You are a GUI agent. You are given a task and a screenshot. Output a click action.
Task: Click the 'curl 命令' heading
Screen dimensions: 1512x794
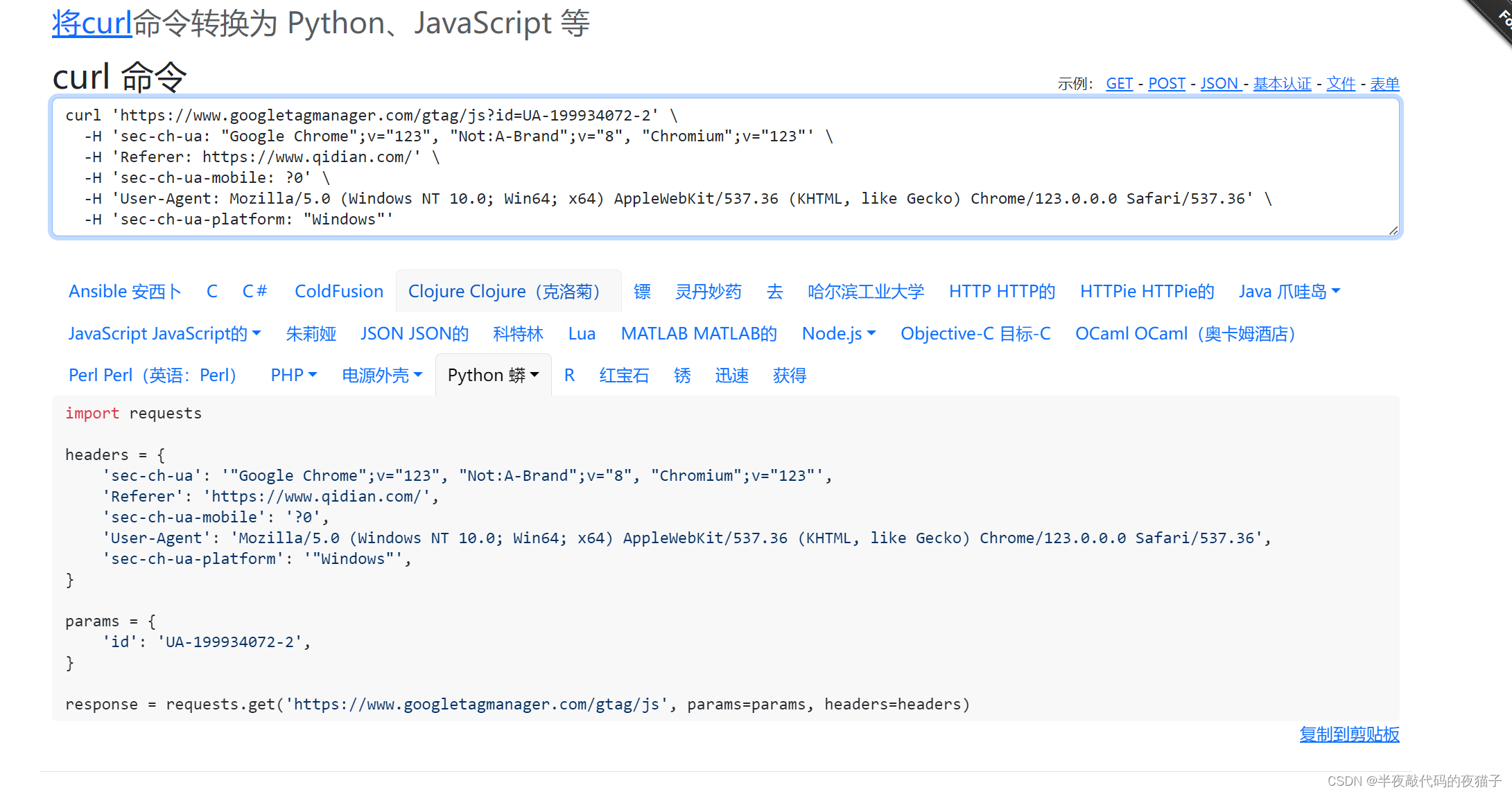pyautogui.click(x=119, y=77)
